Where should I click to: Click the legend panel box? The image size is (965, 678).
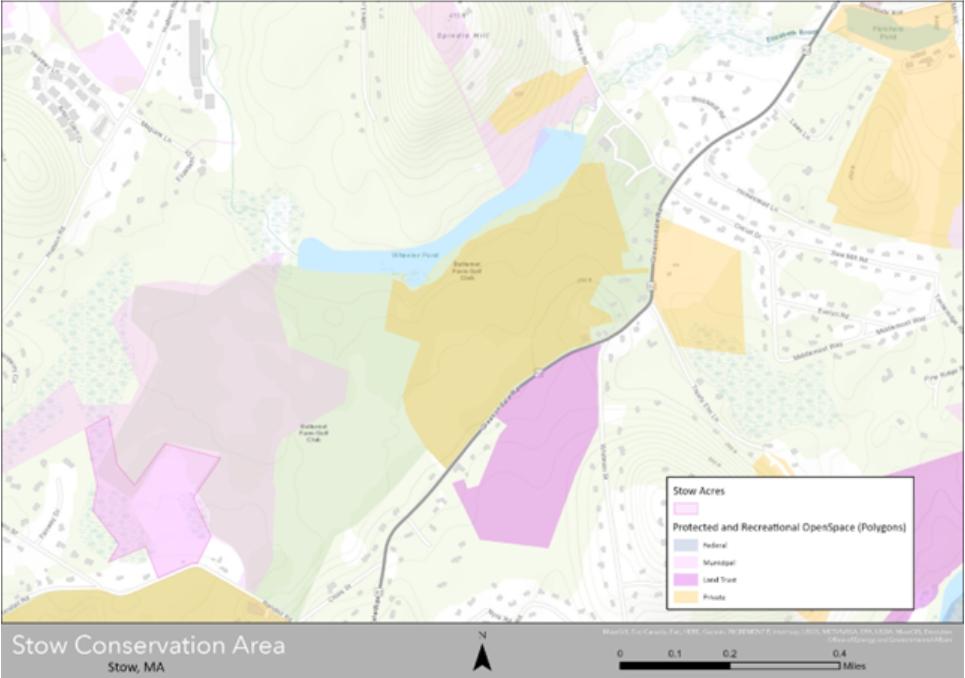coord(790,540)
